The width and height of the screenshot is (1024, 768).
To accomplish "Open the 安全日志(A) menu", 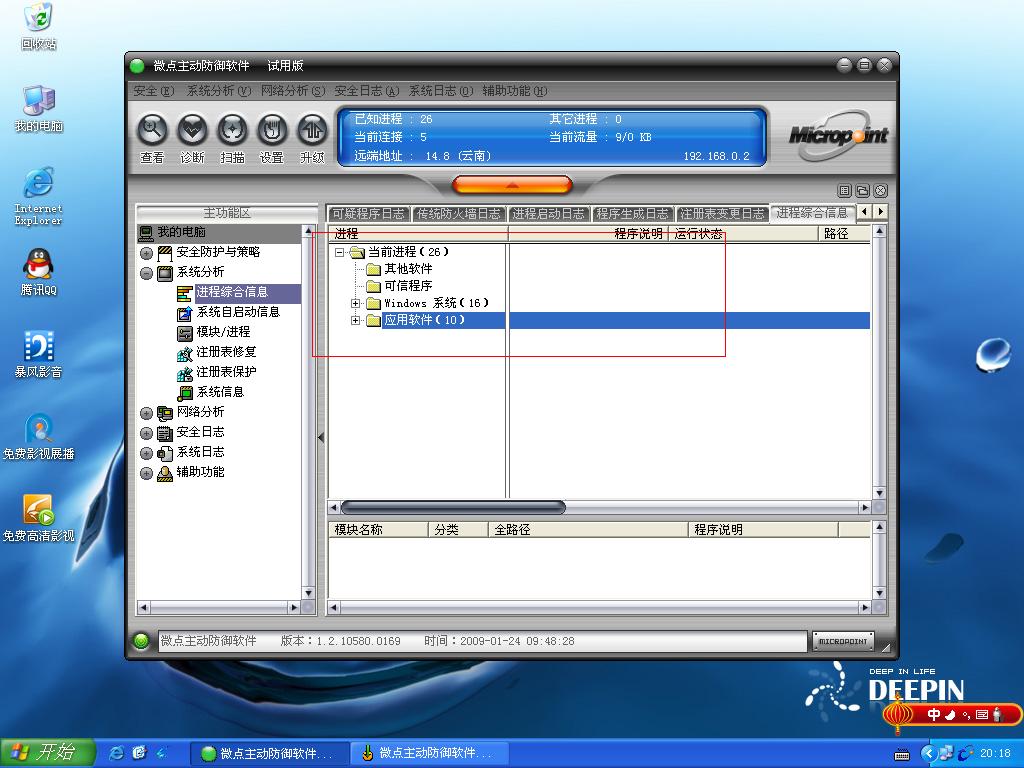I will [366, 91].
